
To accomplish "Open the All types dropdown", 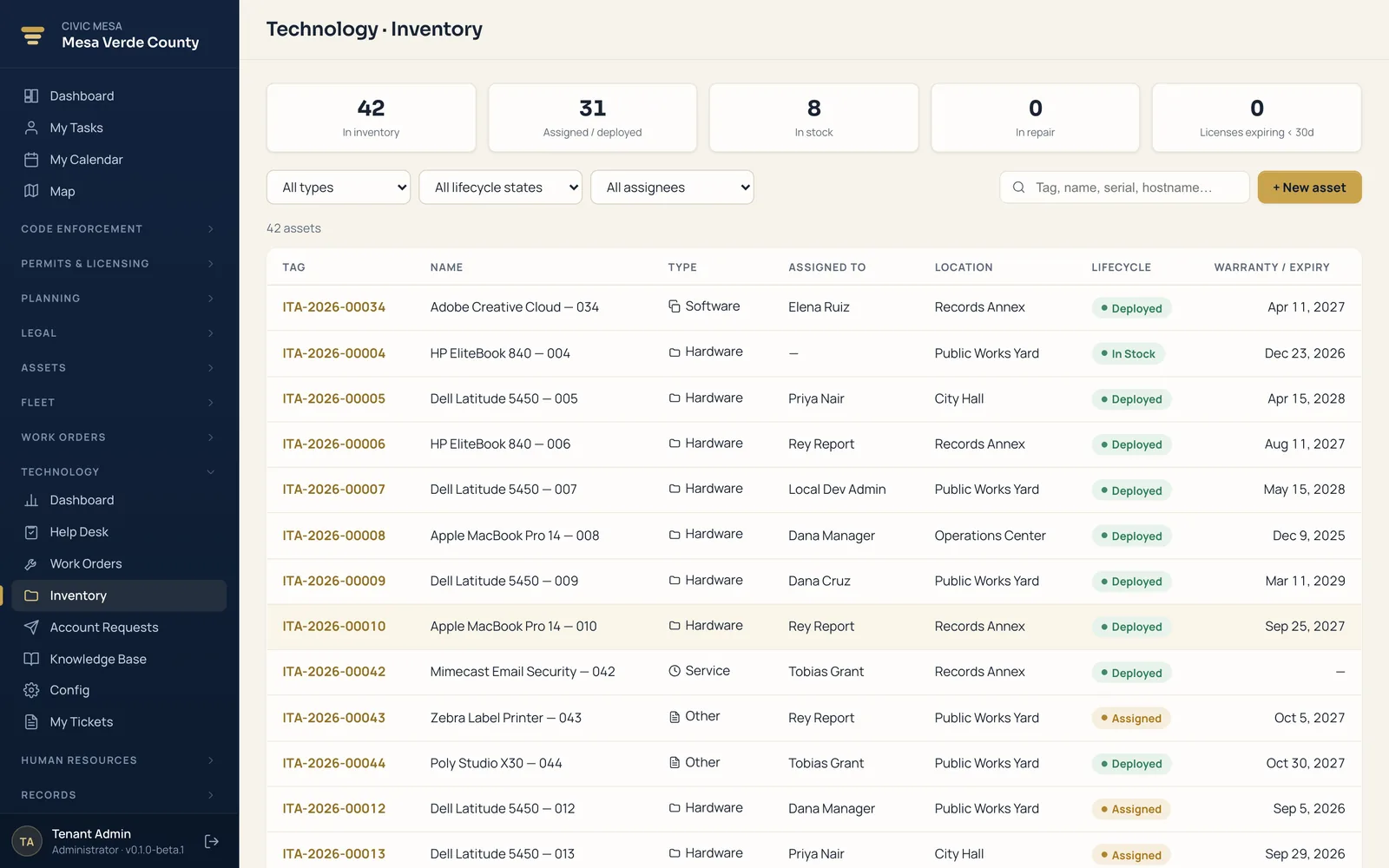I will 339,187.
